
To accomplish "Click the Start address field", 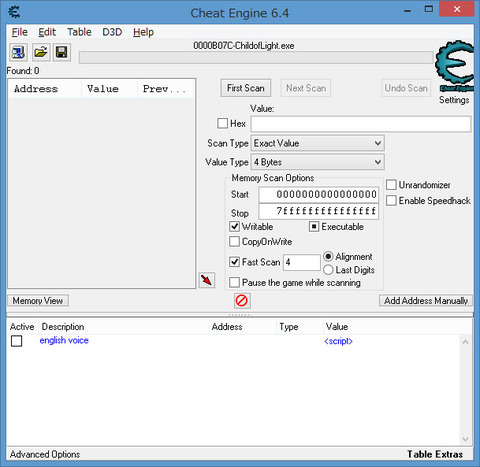I will point(319,194).
